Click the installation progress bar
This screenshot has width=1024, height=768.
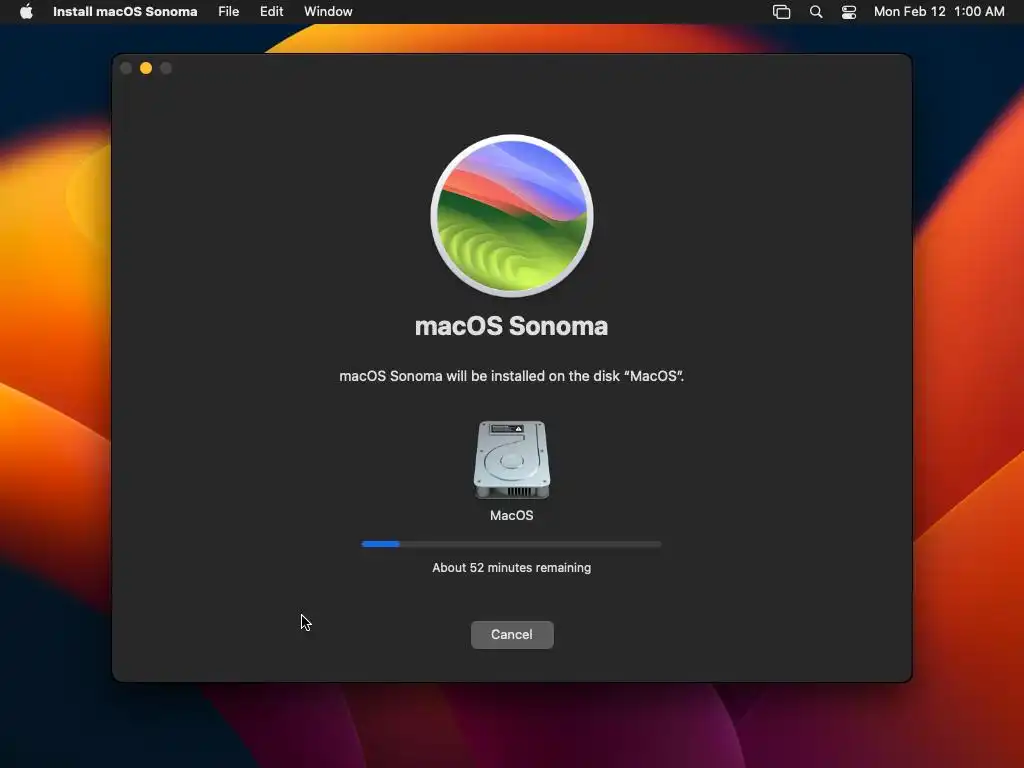point(511,544)
